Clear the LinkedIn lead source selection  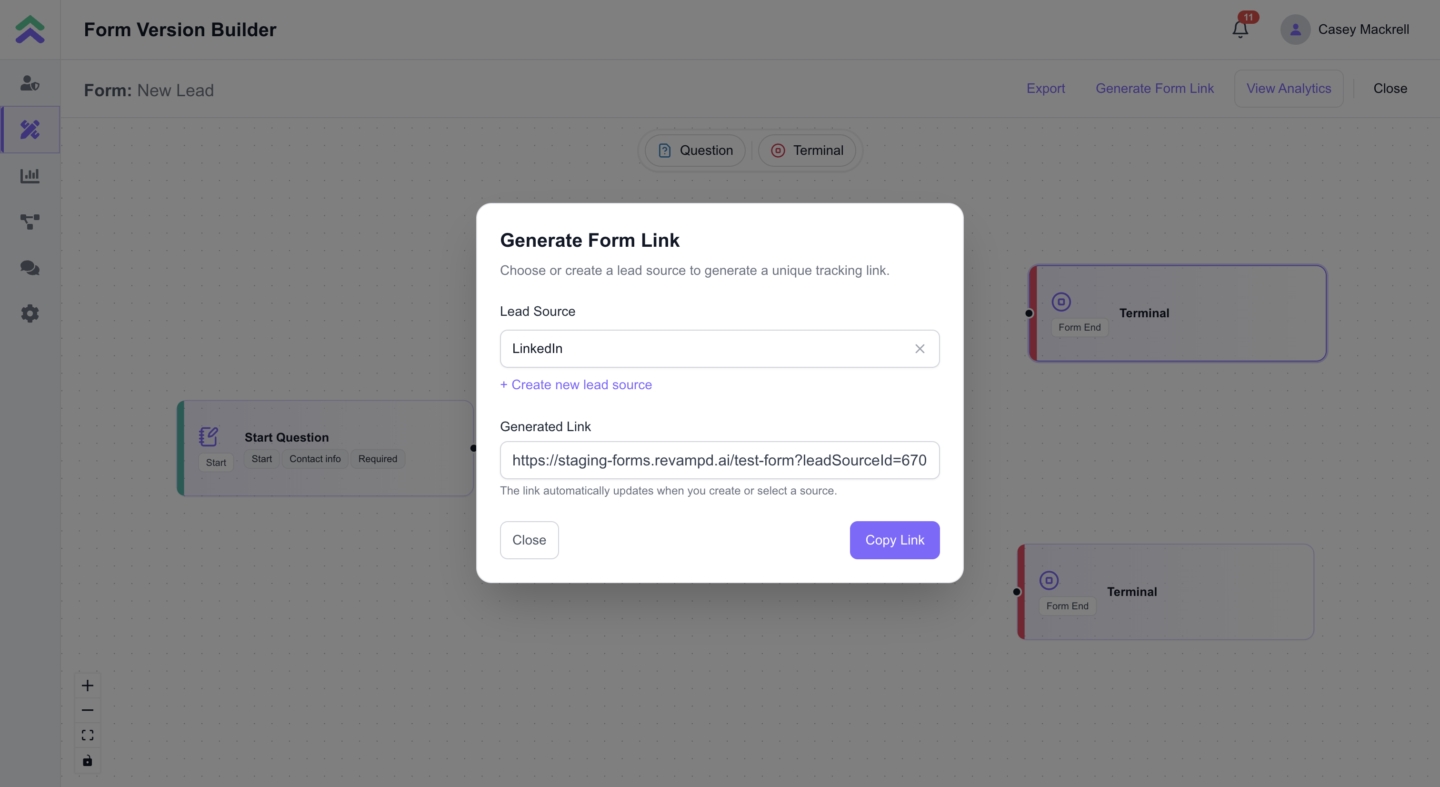[920, 349]
